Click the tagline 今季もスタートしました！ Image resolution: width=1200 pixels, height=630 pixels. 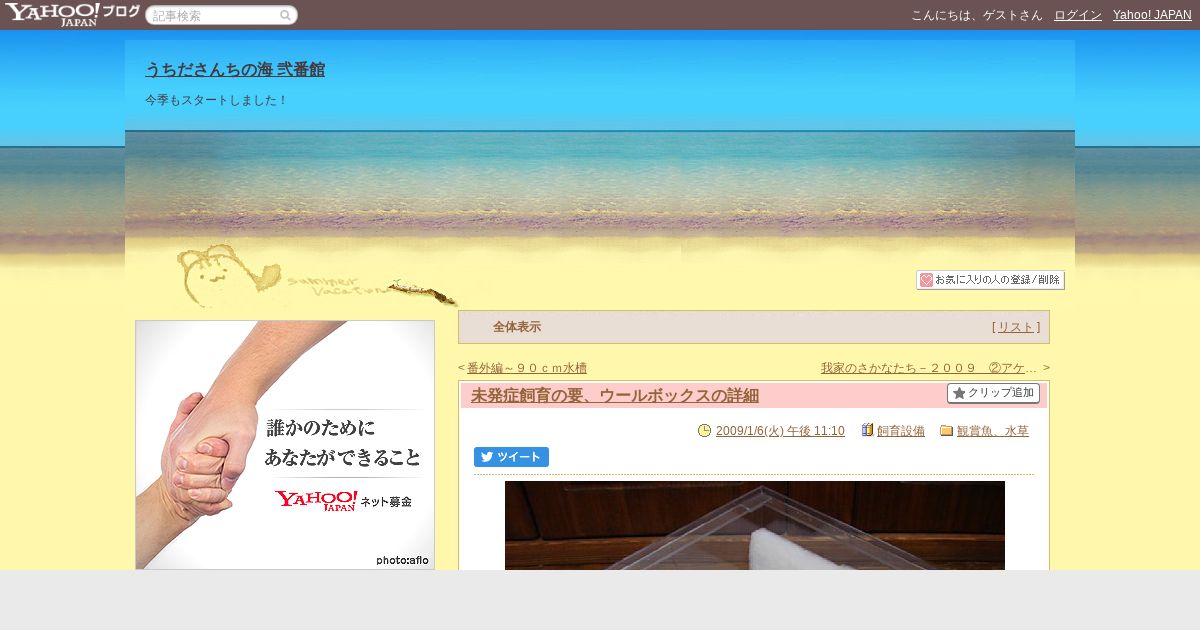click(x=217, y=100)
